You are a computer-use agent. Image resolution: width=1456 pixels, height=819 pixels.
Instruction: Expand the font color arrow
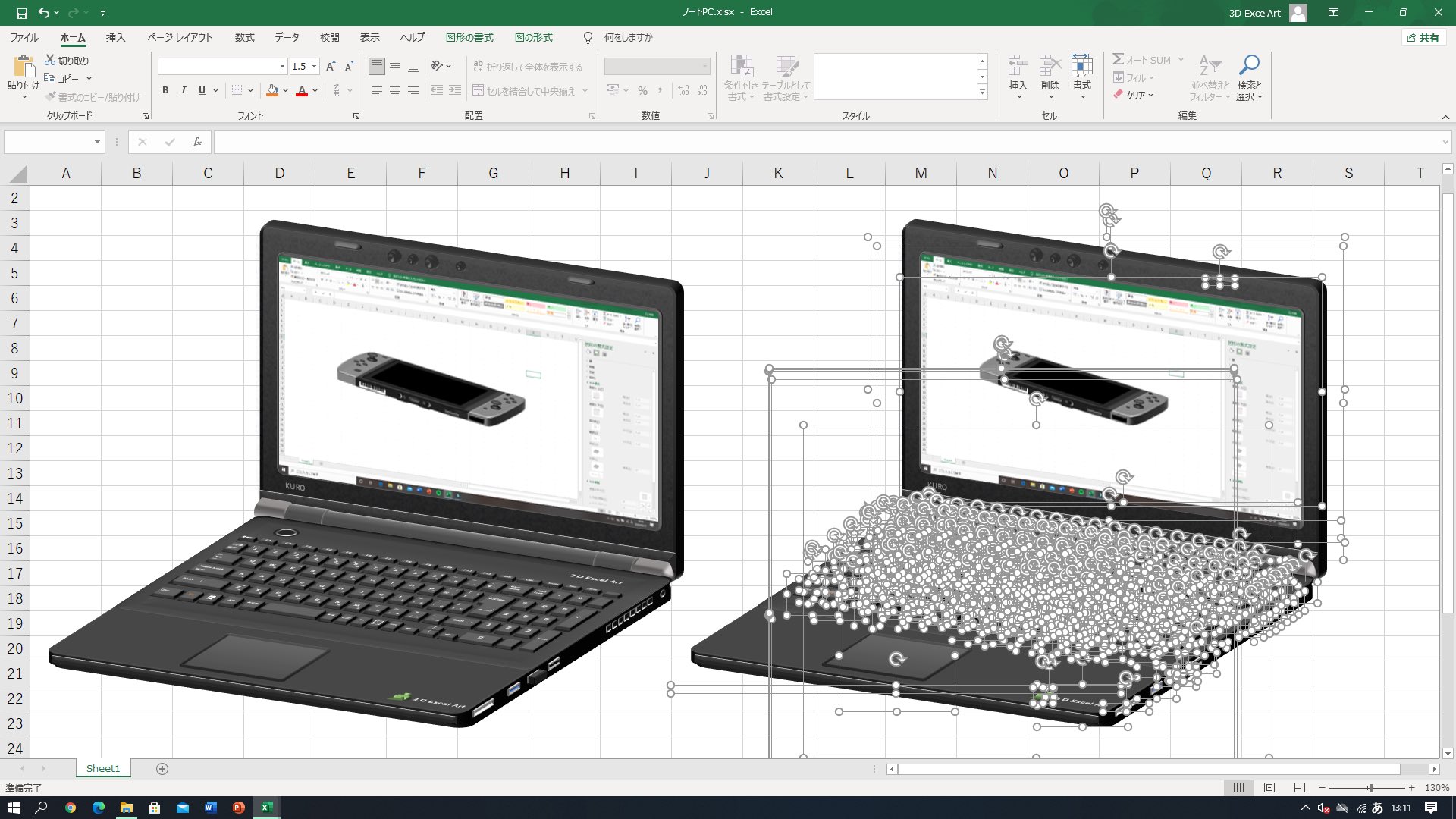tap(315, 90)
